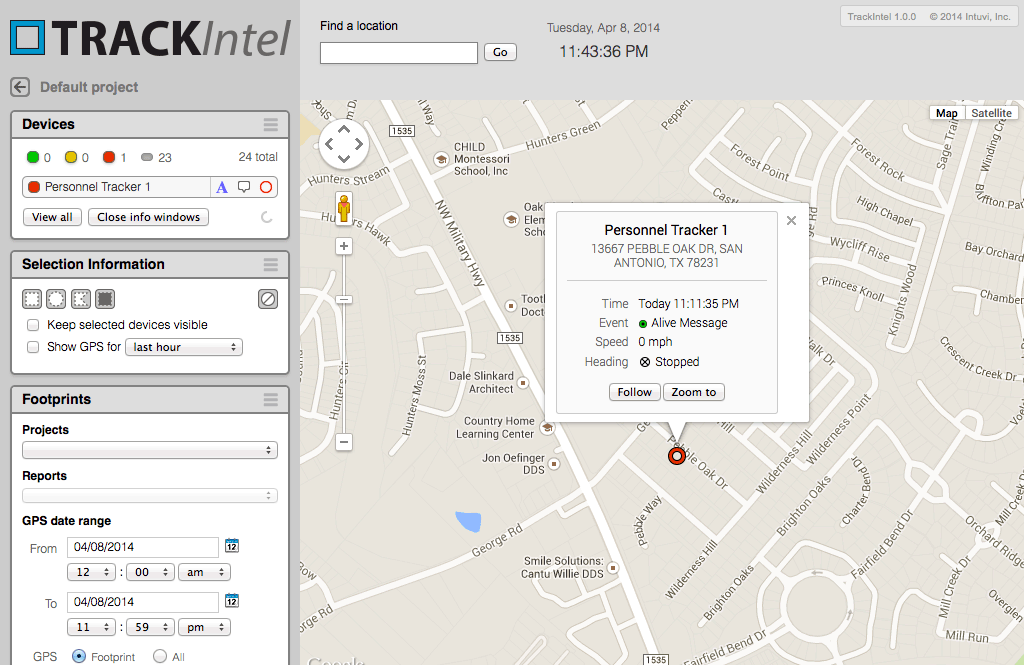Click the 'Country Home Learning Center' marker
The width and height of the screenshot is (1024, 665).
point(548,428)
